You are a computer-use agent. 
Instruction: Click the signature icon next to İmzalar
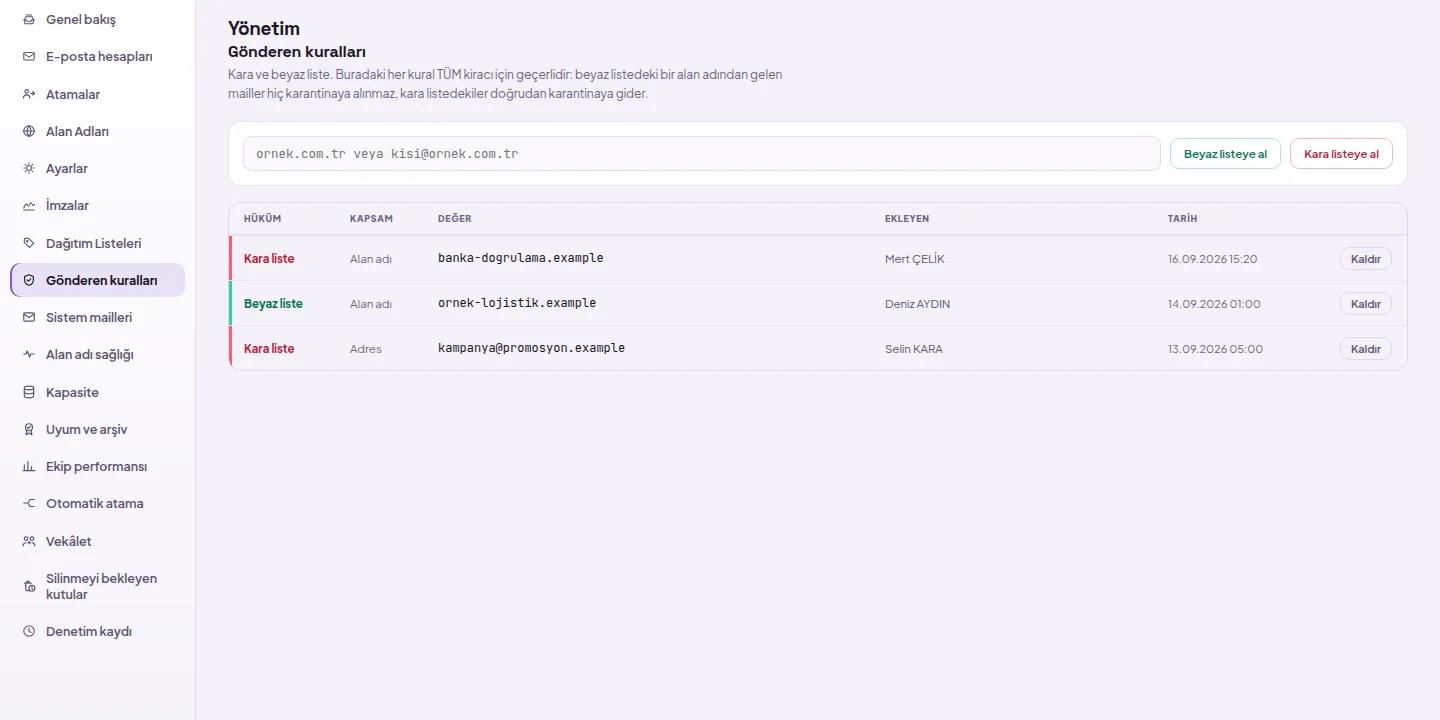[29, 206]
